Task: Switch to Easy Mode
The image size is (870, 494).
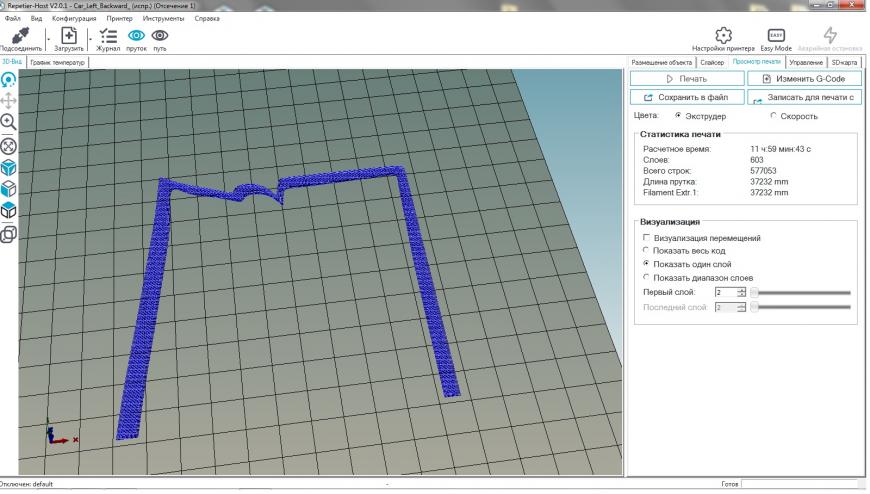Action: [x=775, y=34]
